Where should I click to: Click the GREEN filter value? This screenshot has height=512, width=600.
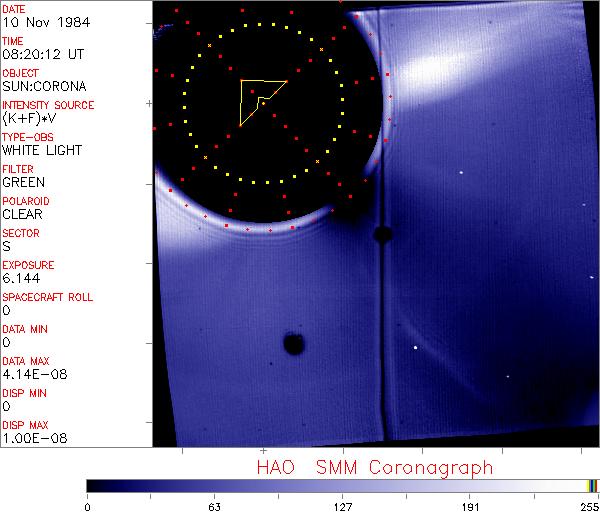[x=23, y=182]
